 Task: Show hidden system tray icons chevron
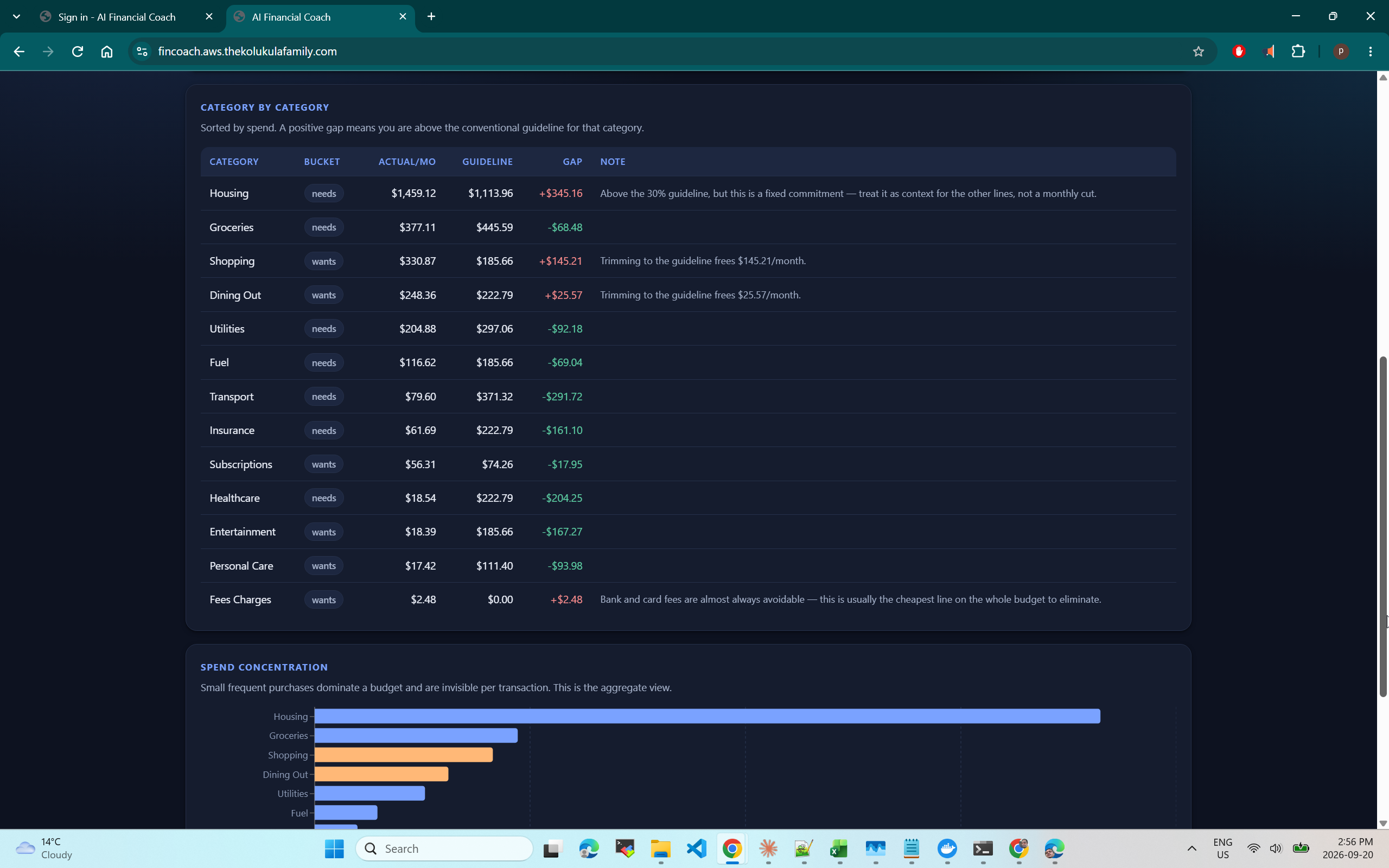coord(1192,848)
